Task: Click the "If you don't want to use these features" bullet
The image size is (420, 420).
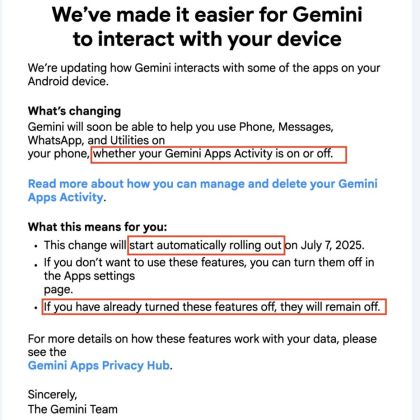Action: coord(209,276)
